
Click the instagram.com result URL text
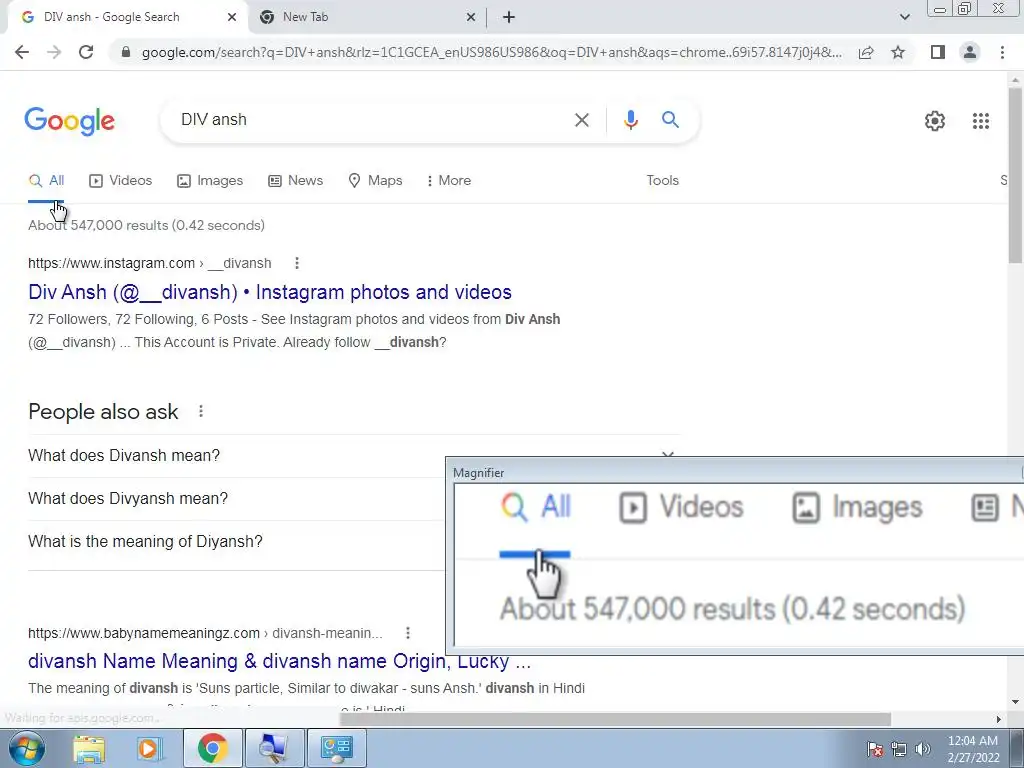pyautogui.click(x=150, y=263)
